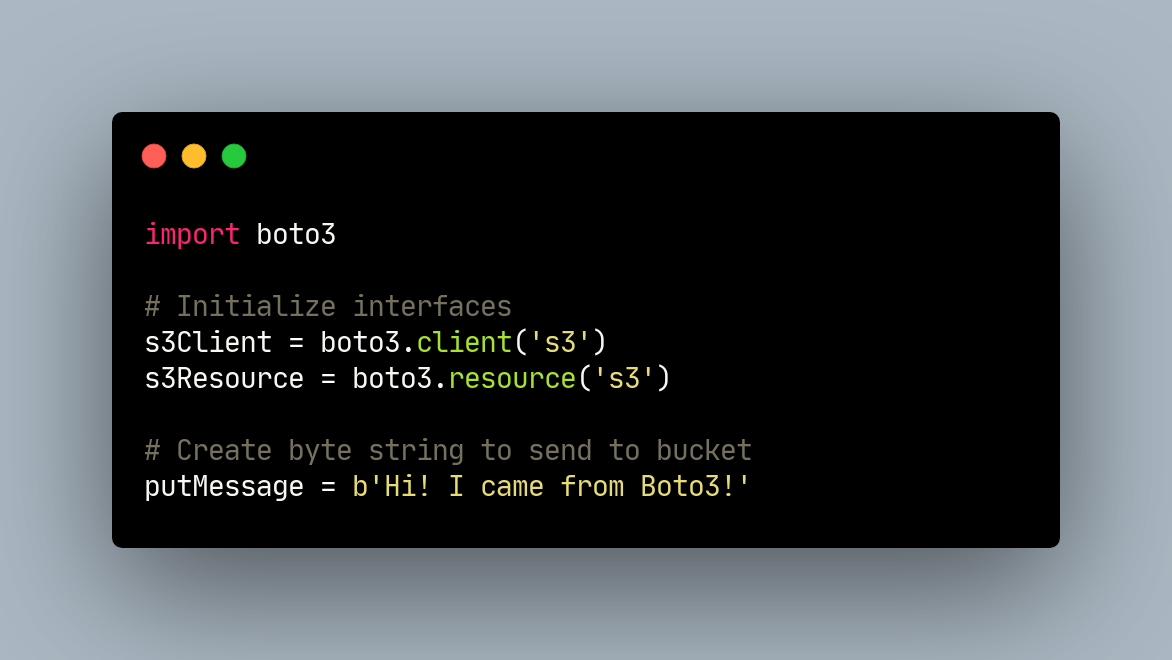Click boto3 on the import line
Screen dimensions: 1172x660
coord(296,235)
